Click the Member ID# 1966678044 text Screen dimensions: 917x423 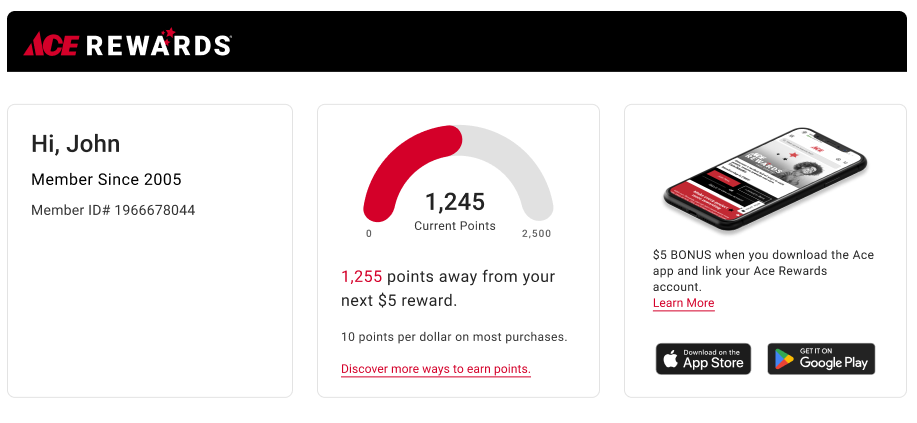coord(113,210)
